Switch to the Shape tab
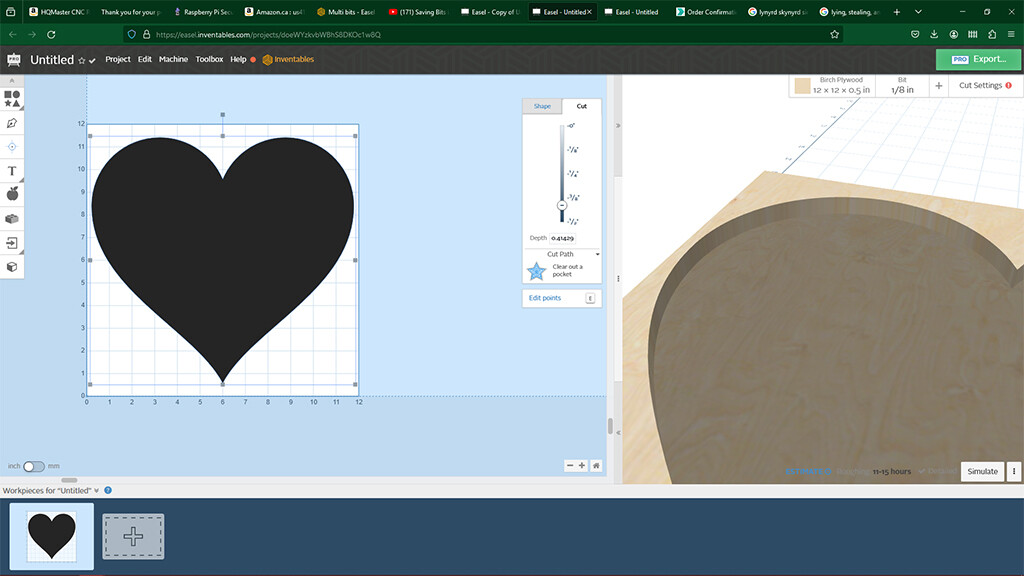Screen dimensions: 1024x576 click(x=542, y=106)
